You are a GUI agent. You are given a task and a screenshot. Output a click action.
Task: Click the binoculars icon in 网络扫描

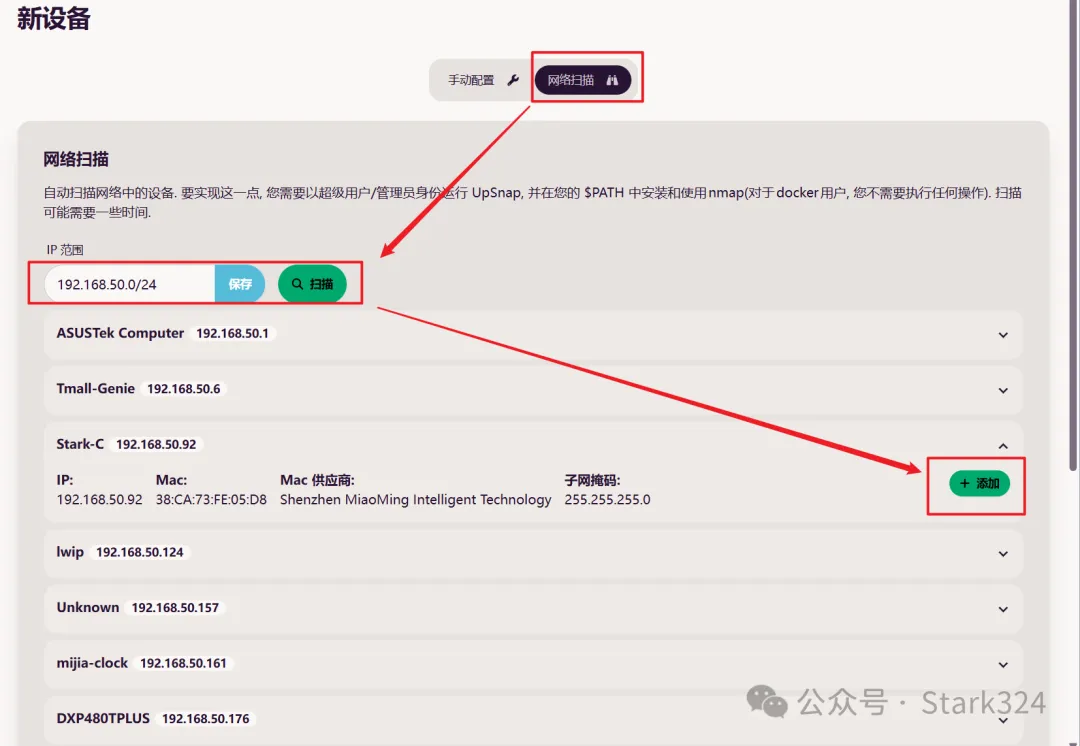click(612, 80)
